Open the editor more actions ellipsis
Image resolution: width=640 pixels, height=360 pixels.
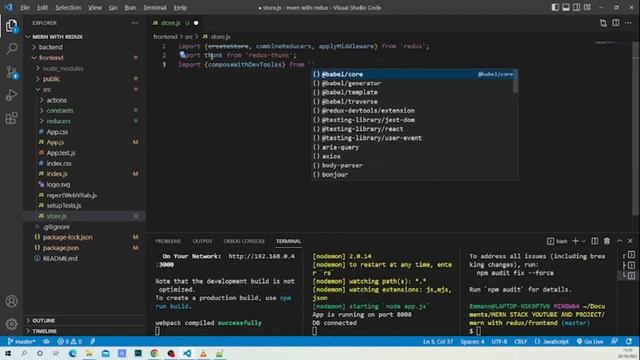coord(628,23)
